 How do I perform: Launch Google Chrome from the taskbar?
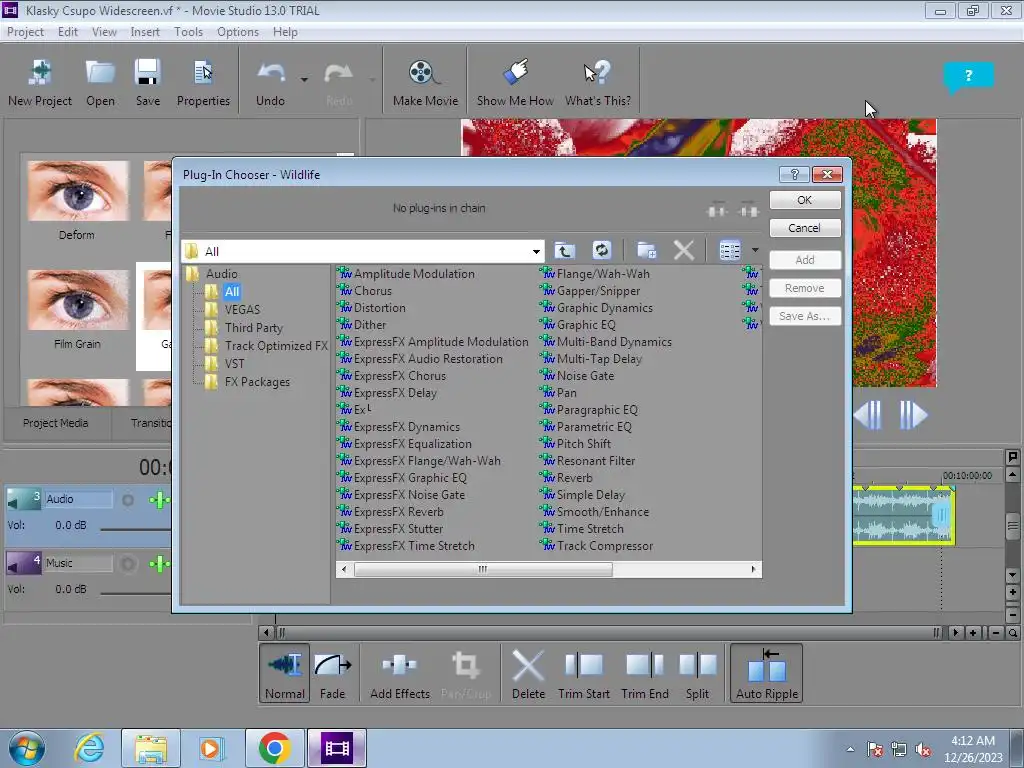point(274,748)
